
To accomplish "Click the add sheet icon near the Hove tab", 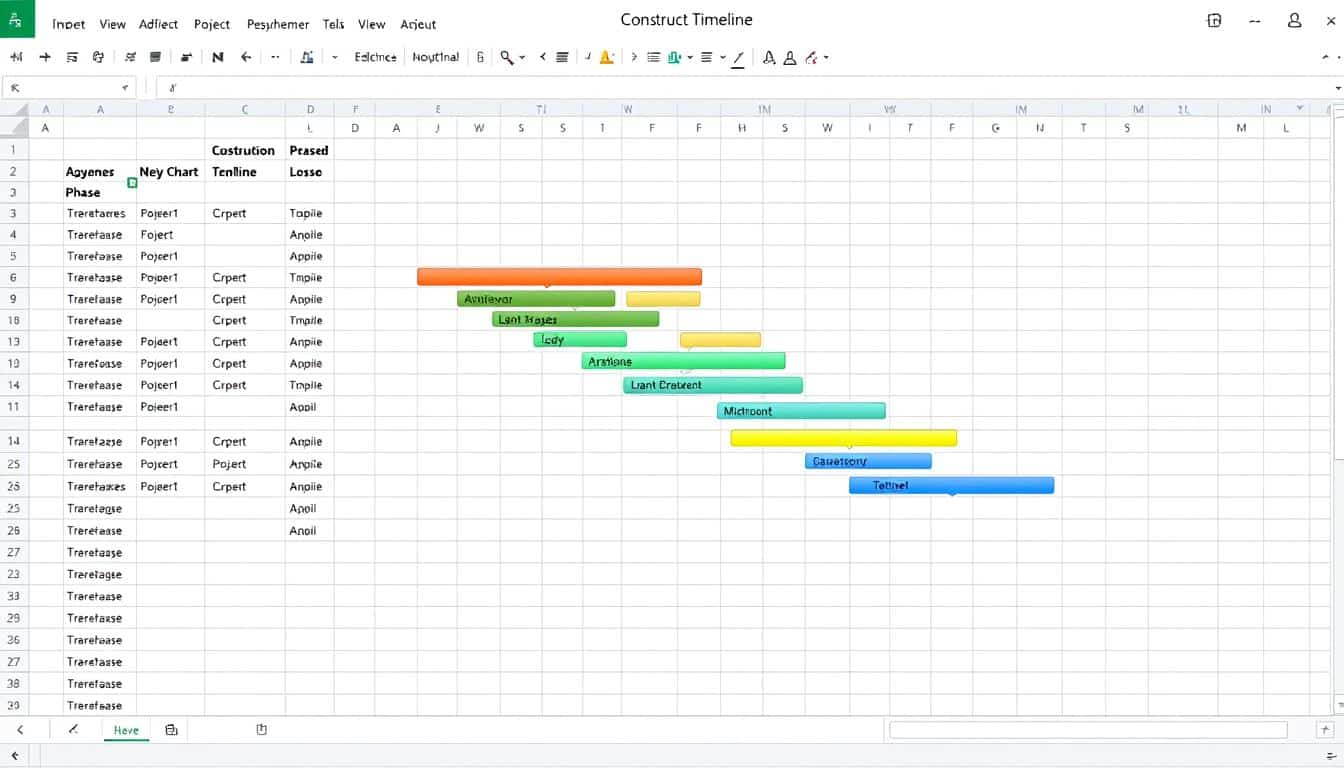I will (171, 730).
